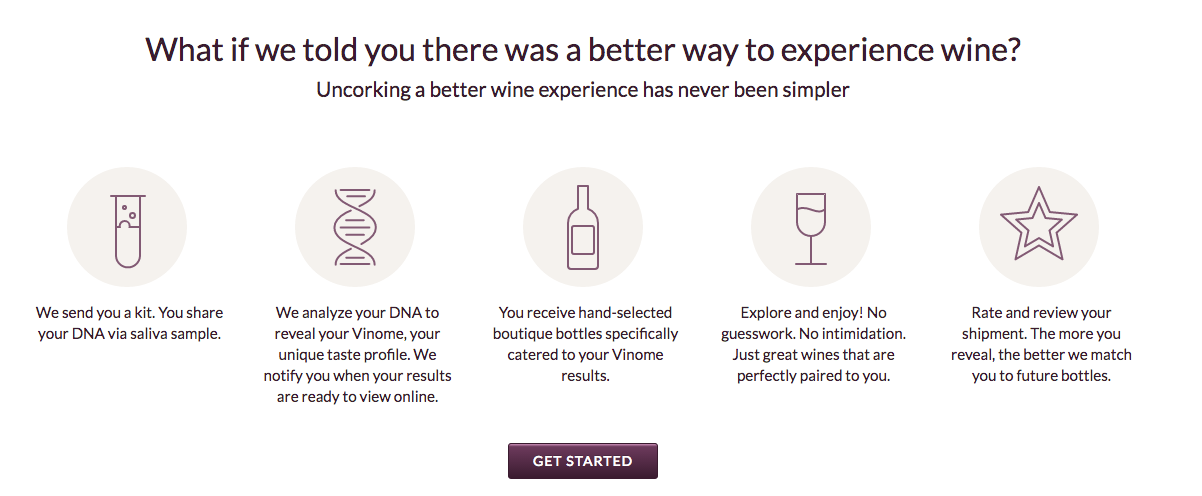Click the 'Rate and review your shipment' paragraph
The height and width of the screenshot is (496, 1202).
pyautogui.click(x=1041, y=344)
